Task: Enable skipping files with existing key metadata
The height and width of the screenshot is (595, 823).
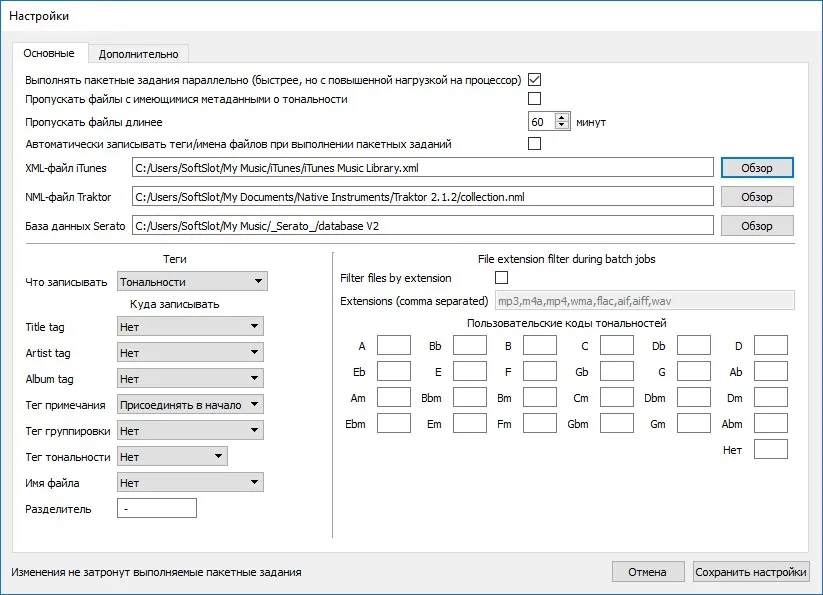Action: tap(534, 99)
